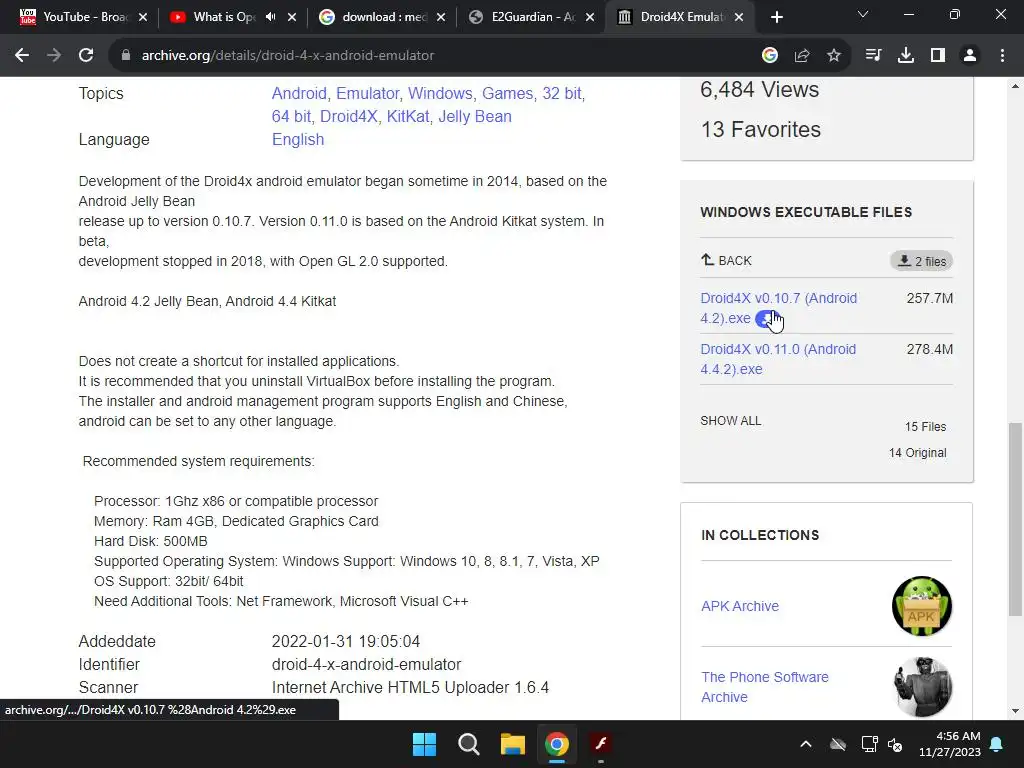The height and width of the screenshot is (768, 1024).
Task: Share this page via address bar icon
Action: point(802,56)
